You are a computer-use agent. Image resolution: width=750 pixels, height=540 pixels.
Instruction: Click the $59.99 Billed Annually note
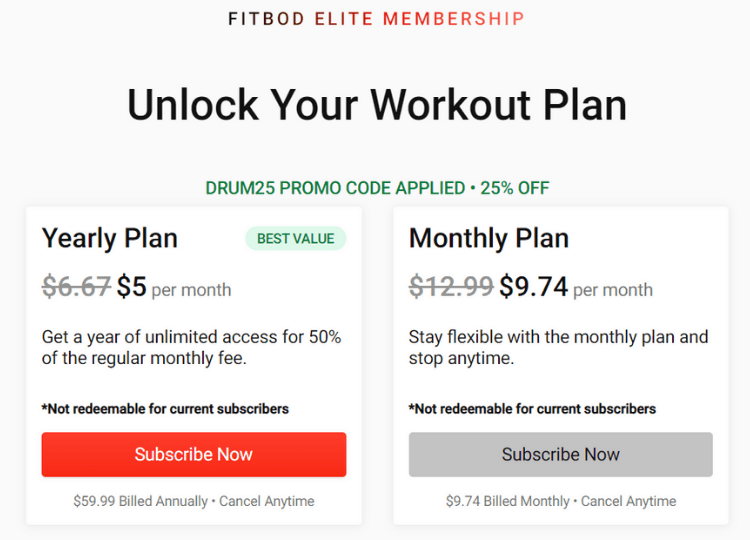tap(194, 501)
